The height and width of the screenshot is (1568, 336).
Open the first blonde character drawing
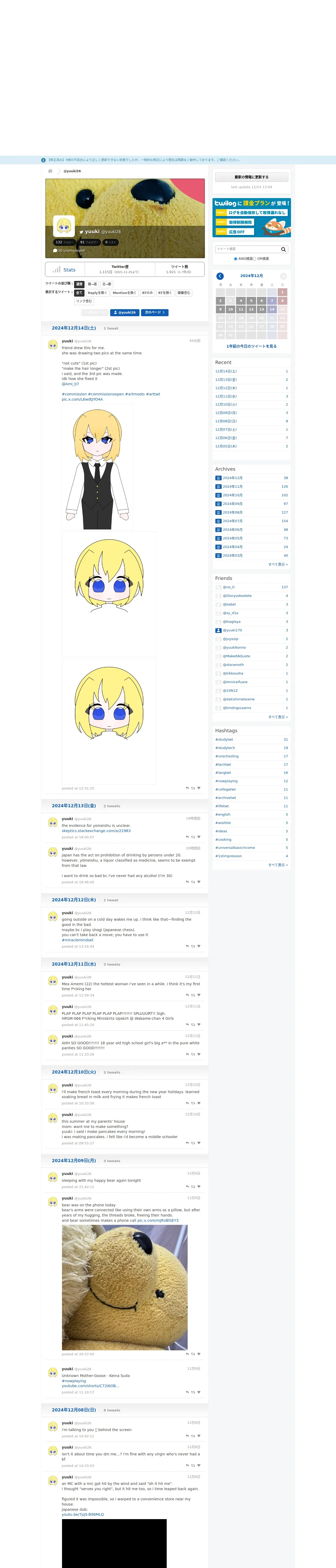(x=98, y=467)
